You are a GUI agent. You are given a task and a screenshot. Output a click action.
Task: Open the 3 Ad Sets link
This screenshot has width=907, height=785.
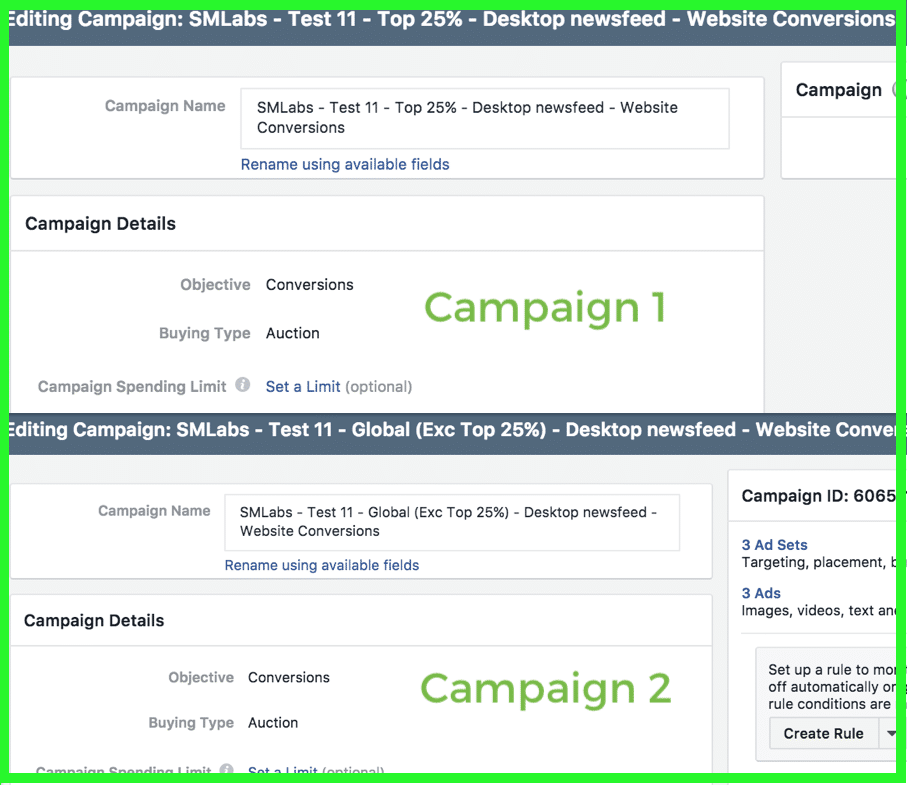[774, 545]
